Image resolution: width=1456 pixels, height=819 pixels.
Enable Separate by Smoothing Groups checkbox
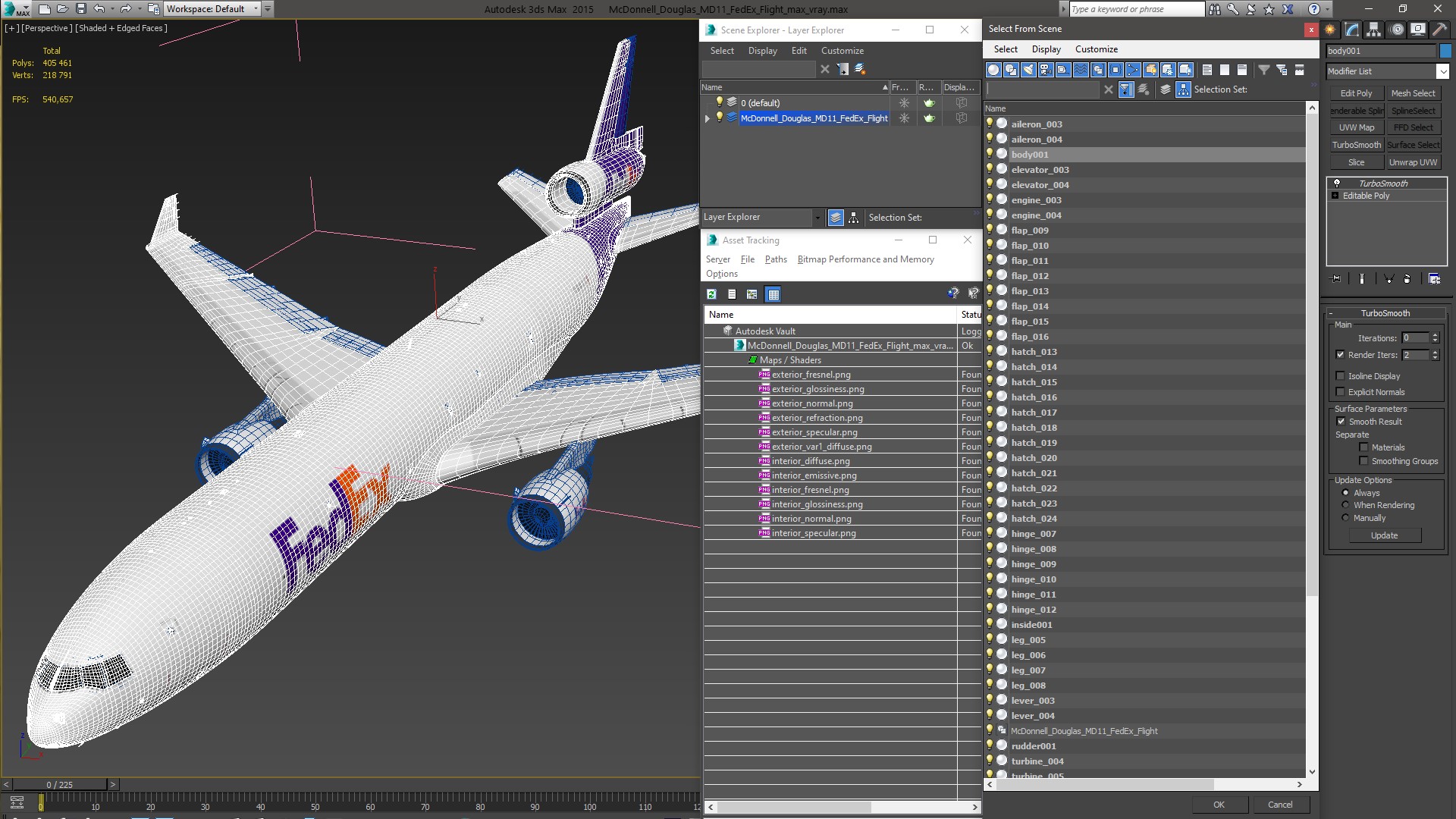point(1363,461)
